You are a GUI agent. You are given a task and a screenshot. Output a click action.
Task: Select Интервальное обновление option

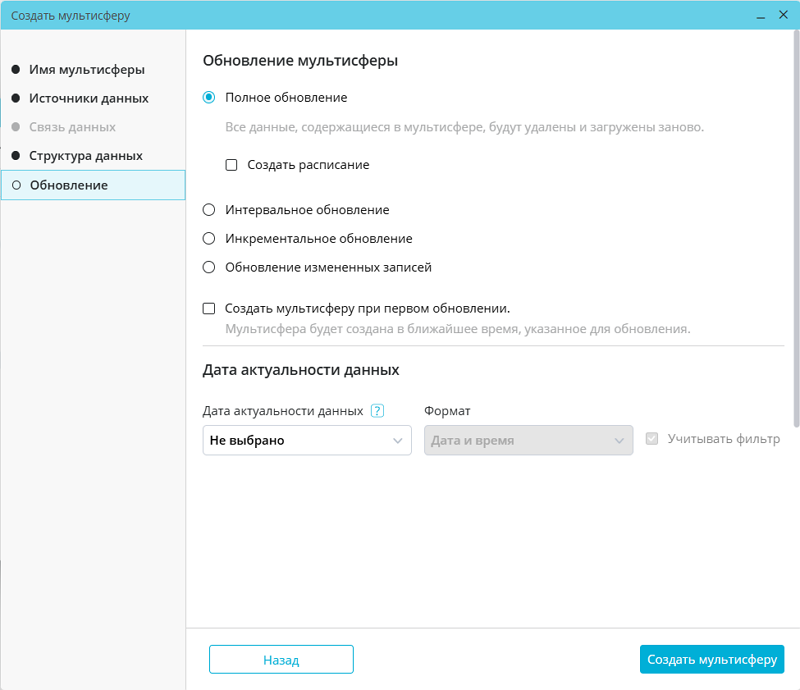pyautogui.click(x=209, y=210)
